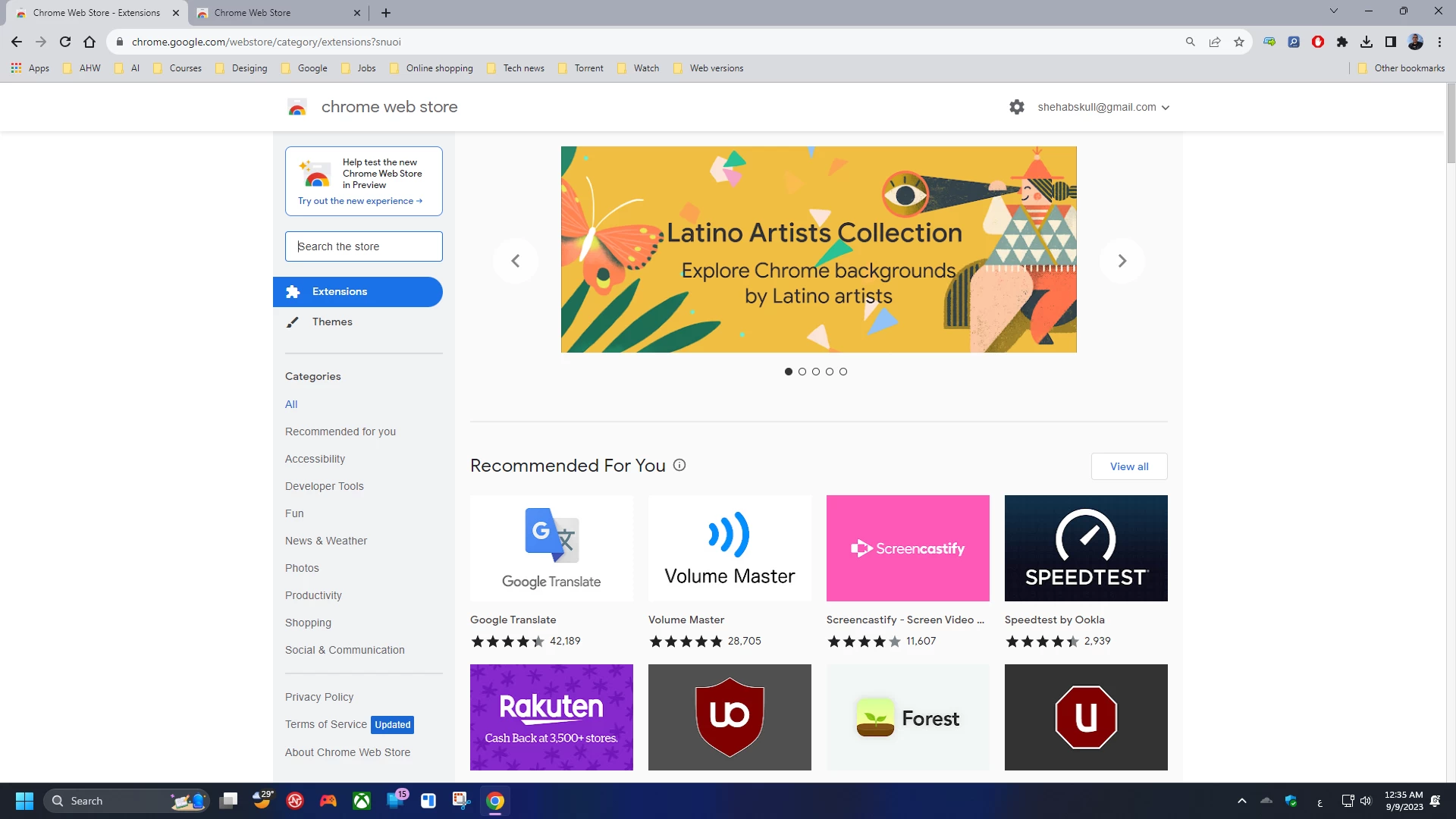Open the Courses bookmark folder
Image resolution: width=1456 pixels, height=819 pixels.
point(178,68)
